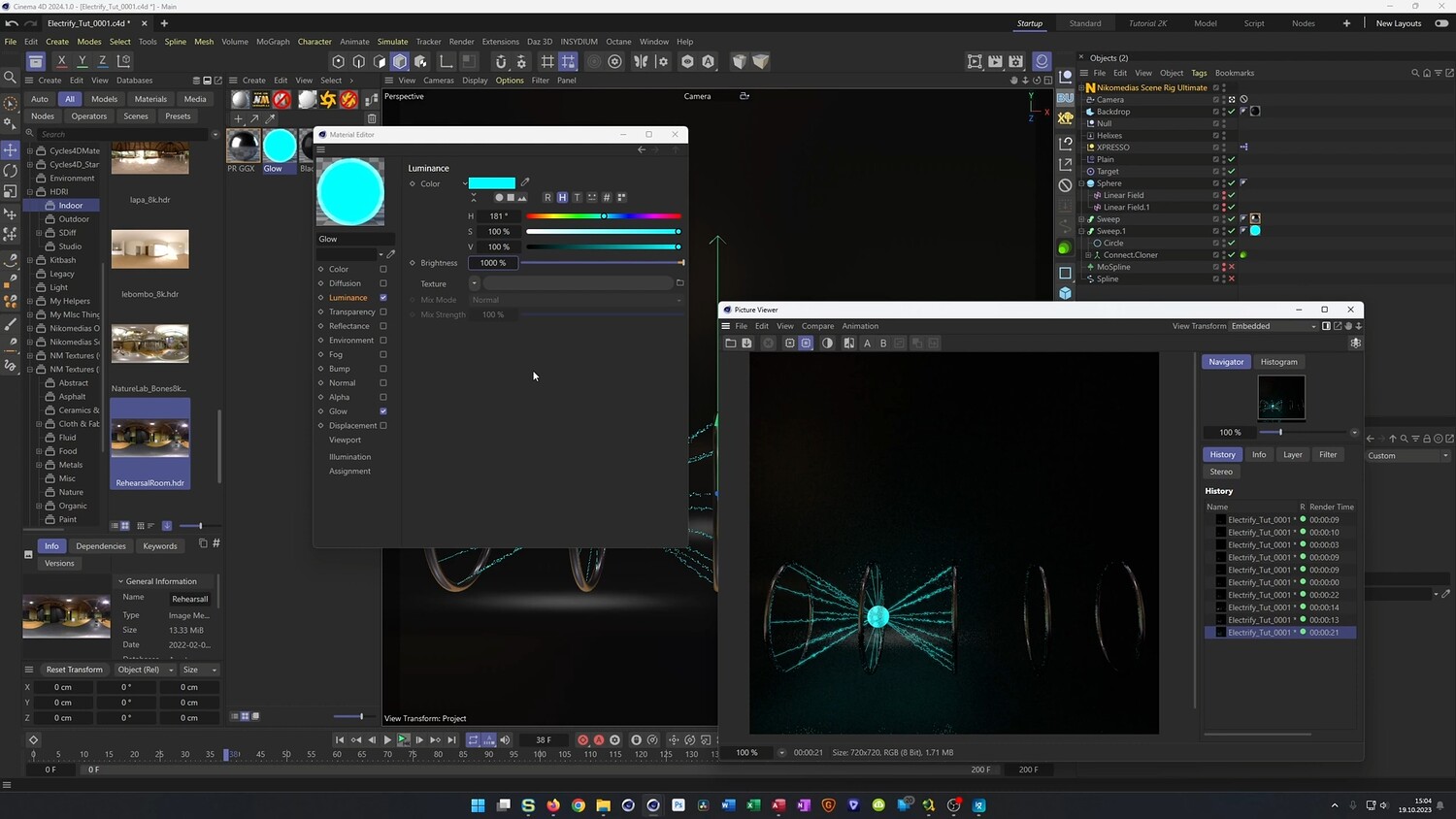Open the Simulate menu
1456x819 pixels.
click(x=392, y=42)
